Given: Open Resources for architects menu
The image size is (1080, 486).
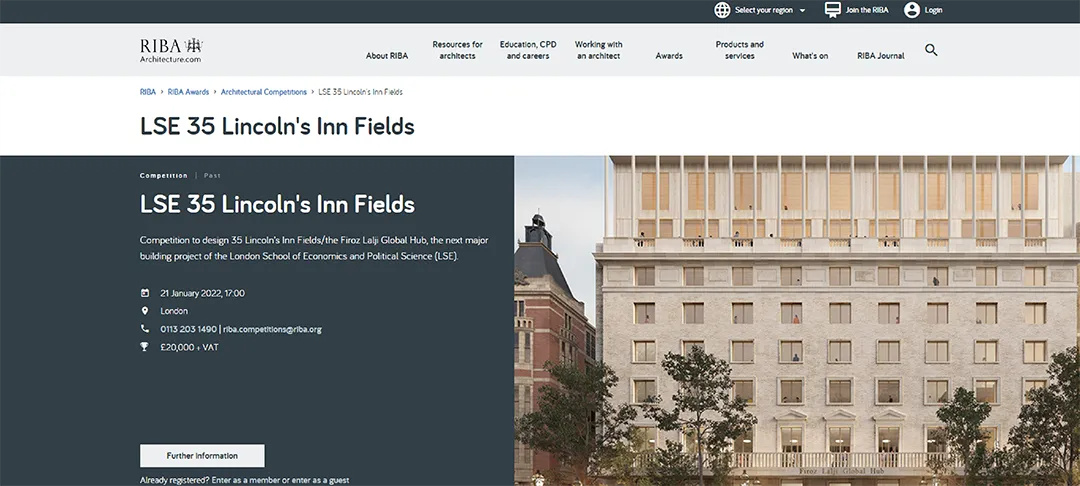Looking at the screenshot, I should pos(457,50).
